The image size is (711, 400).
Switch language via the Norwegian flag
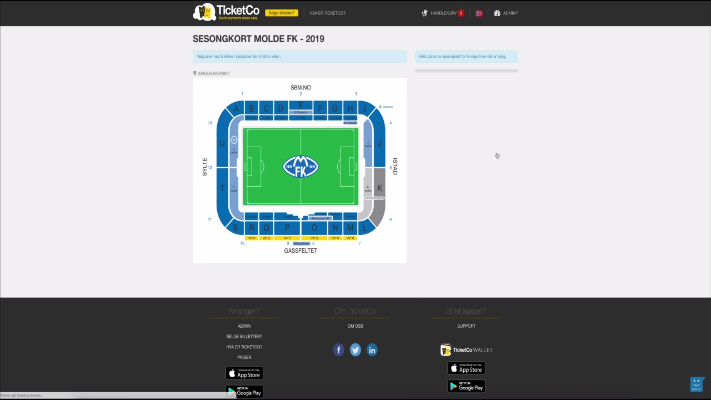[480, 13]
